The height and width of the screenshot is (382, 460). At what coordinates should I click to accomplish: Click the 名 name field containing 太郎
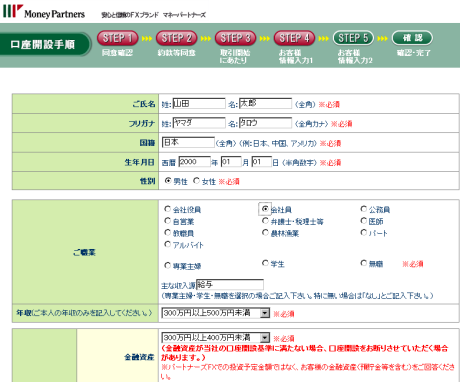point(265,103)
